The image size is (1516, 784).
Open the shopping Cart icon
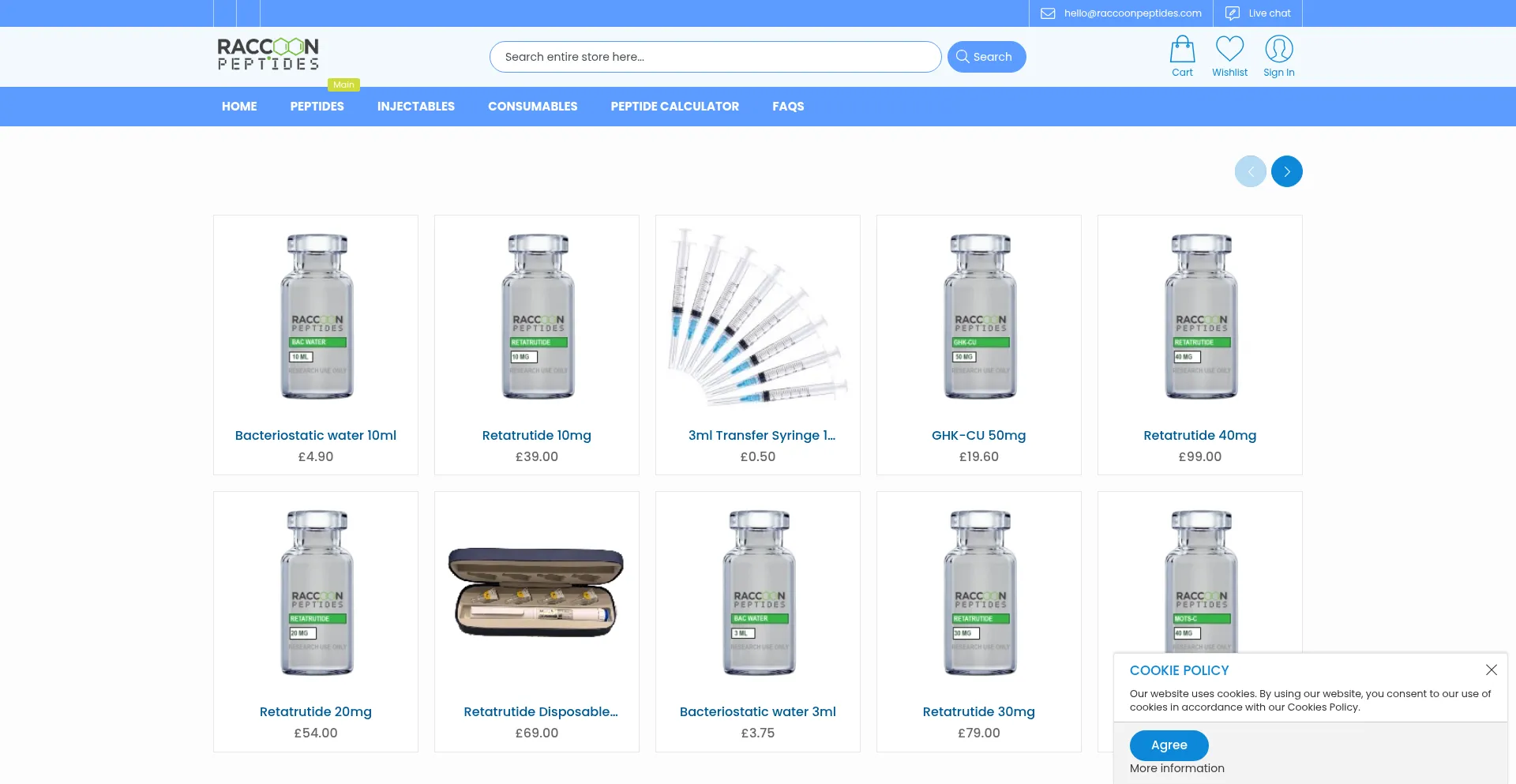[1182, 49]
